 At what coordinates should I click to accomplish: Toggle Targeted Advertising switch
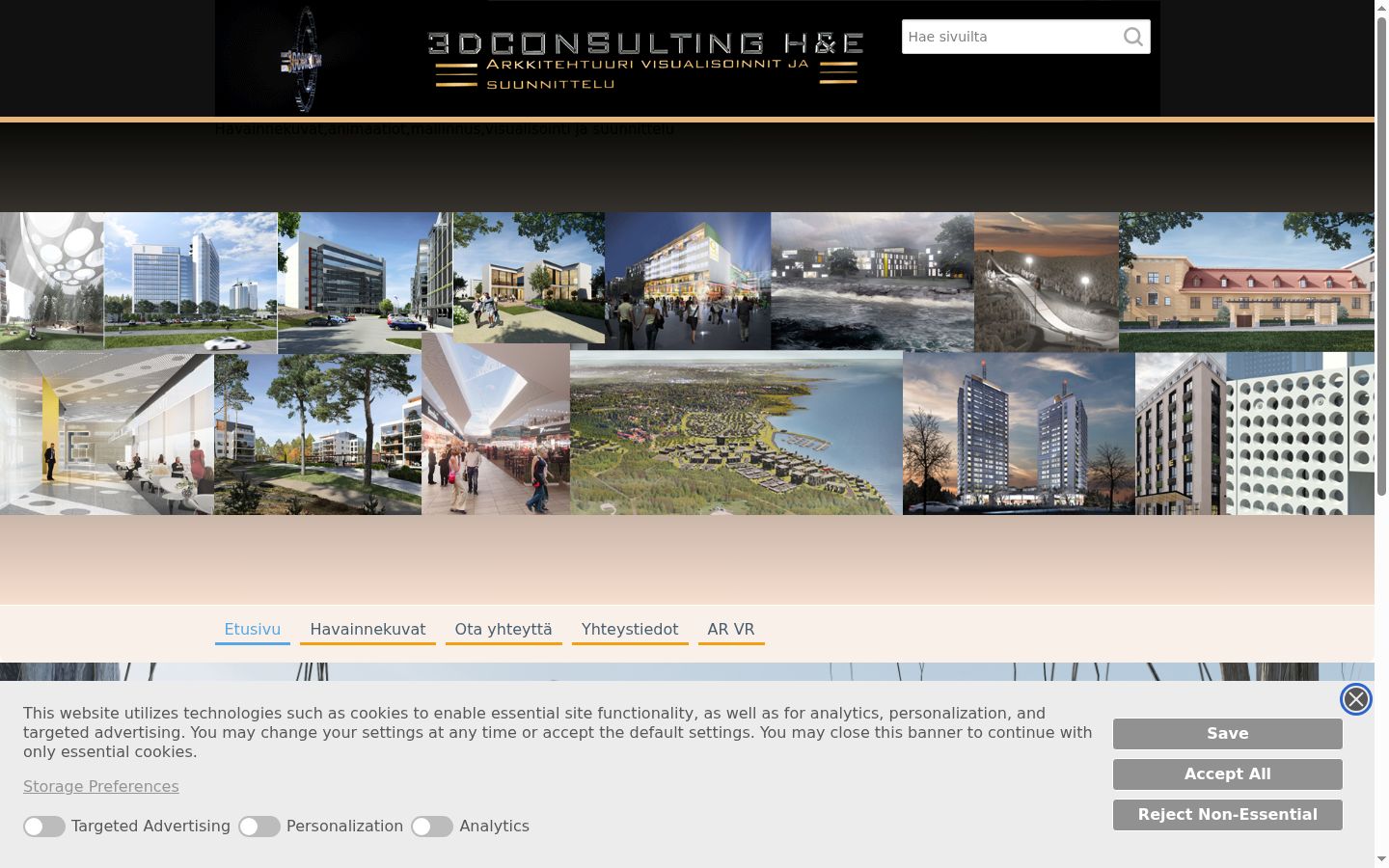click(44, 827)
